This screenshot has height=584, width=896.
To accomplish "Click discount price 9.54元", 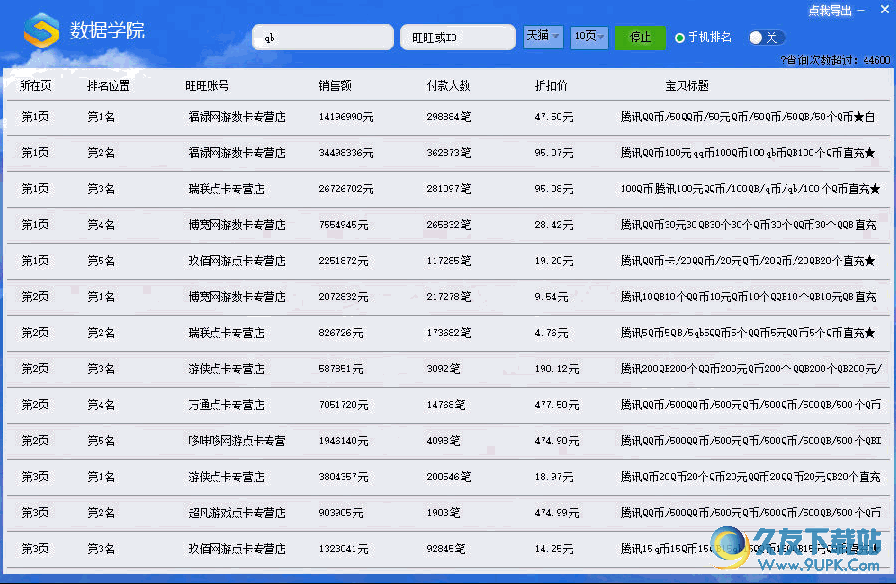I will (x=551, y=297).
